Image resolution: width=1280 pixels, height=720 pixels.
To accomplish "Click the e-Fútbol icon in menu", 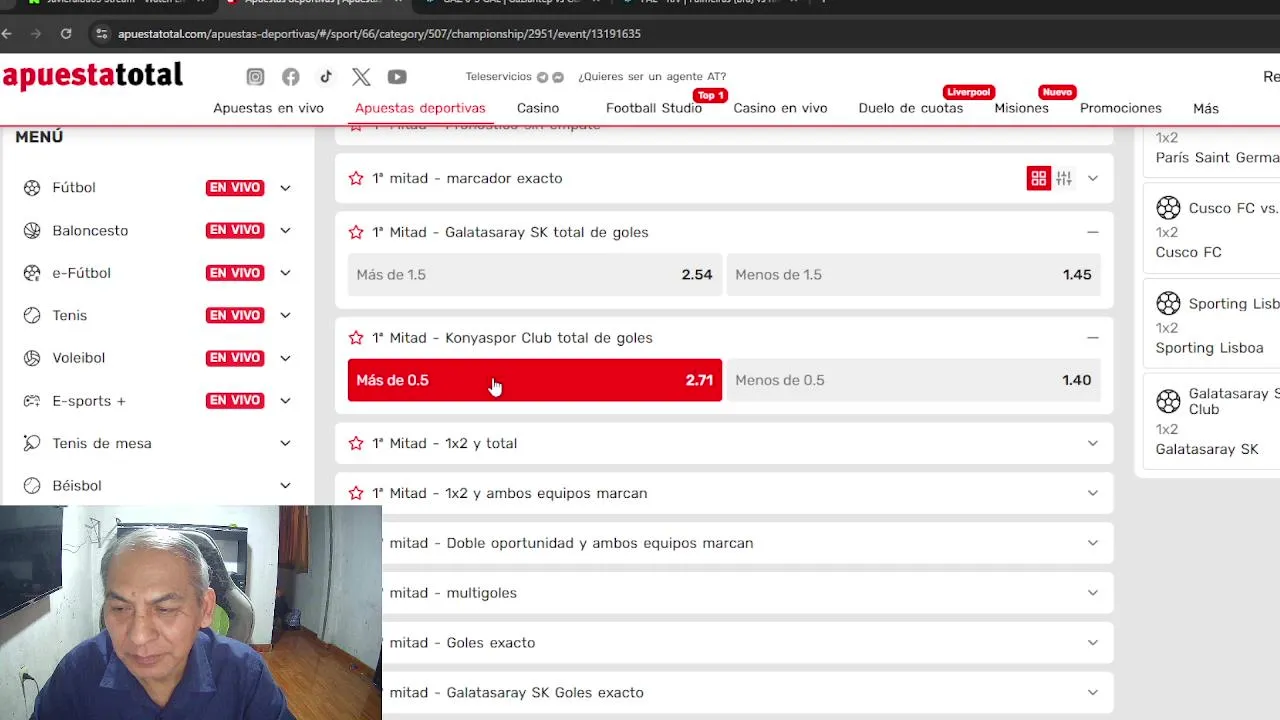I will pos(33,273).
